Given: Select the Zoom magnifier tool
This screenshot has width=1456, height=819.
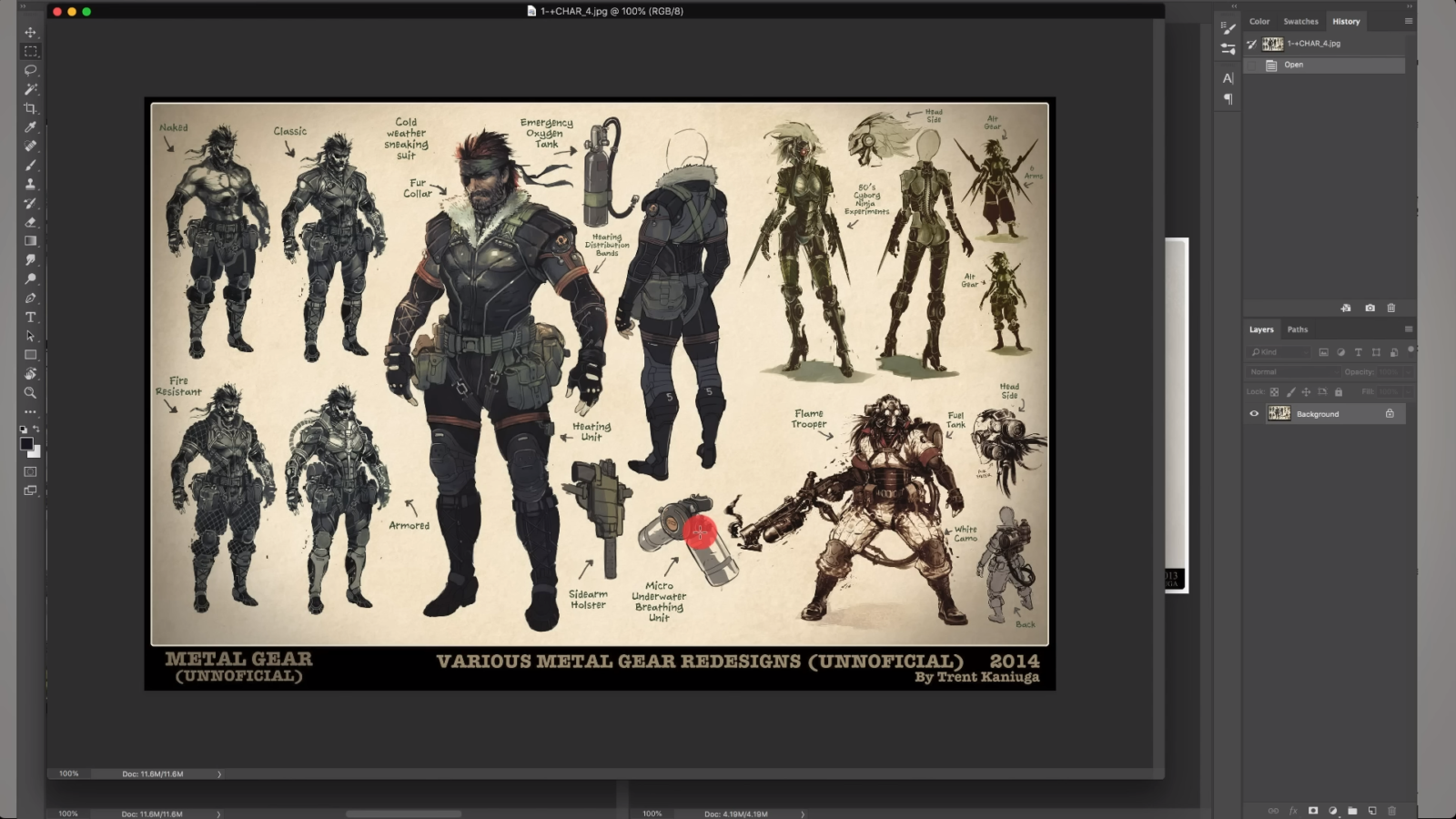Looking at the screenshot, I should pos(30,393).
